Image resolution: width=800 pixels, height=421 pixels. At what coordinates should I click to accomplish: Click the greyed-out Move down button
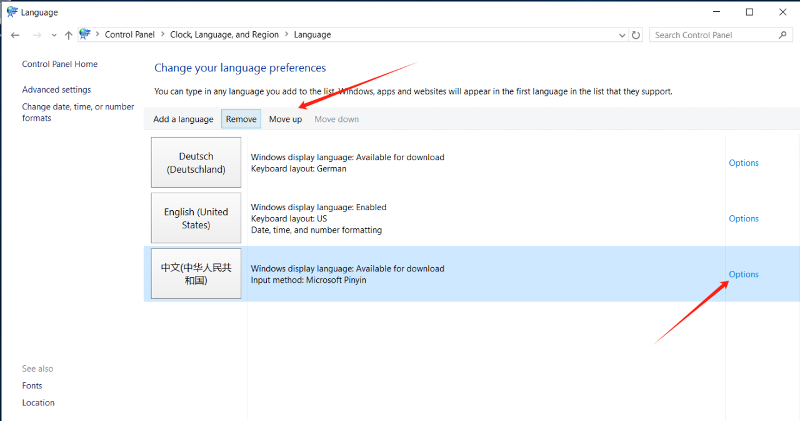336,119
